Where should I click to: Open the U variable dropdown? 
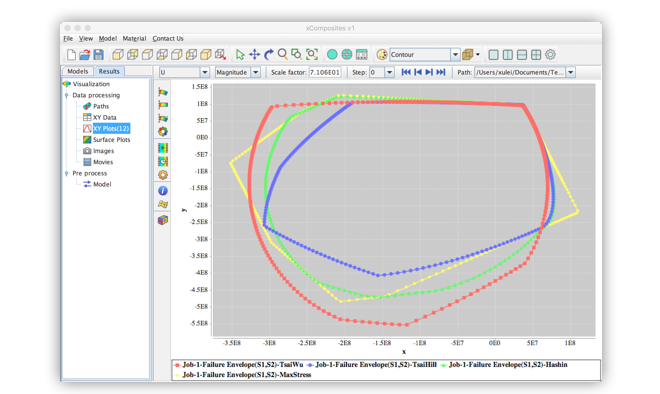coord(205,72)
